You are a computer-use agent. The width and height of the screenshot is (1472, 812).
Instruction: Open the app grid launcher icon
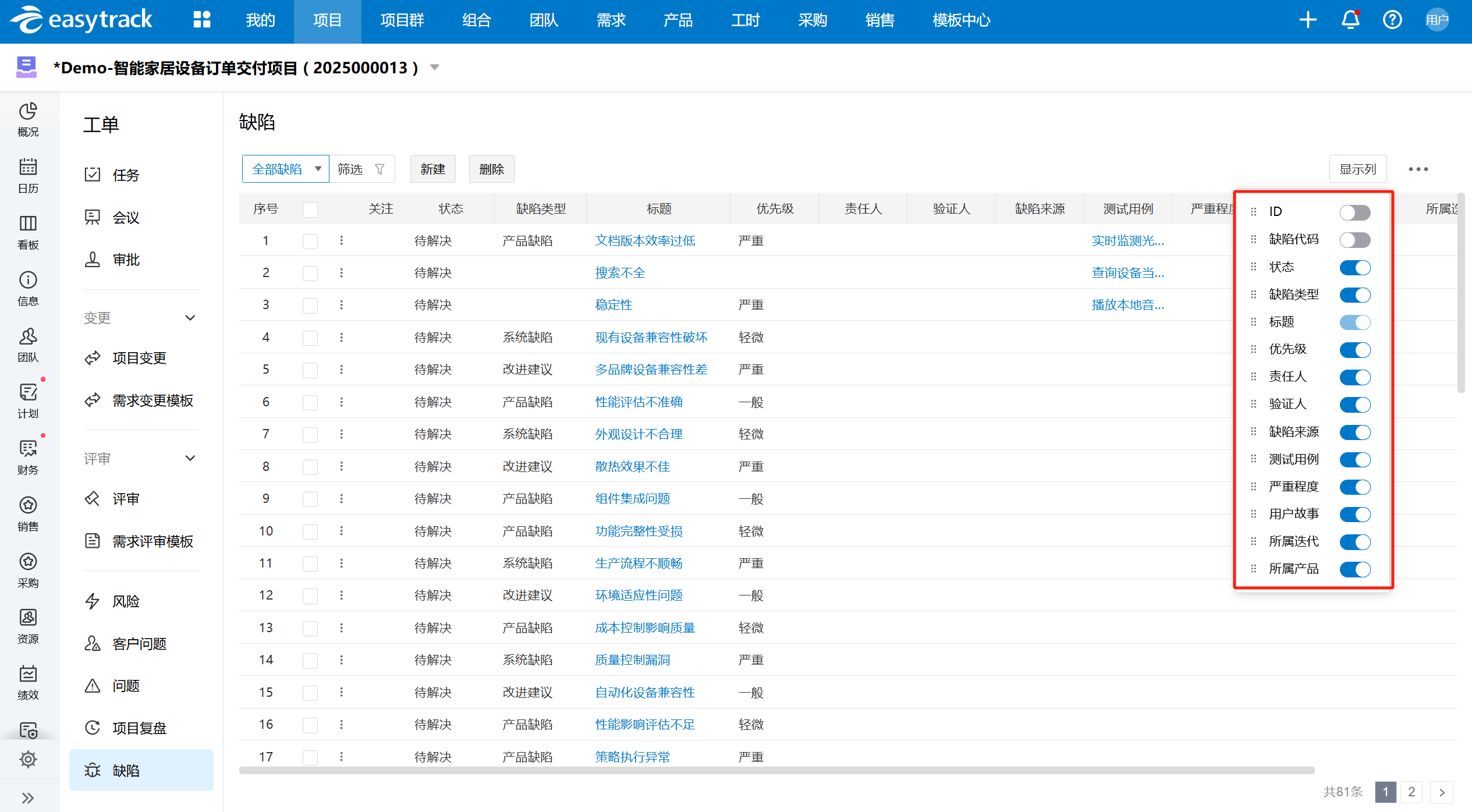tap(201, 20)
